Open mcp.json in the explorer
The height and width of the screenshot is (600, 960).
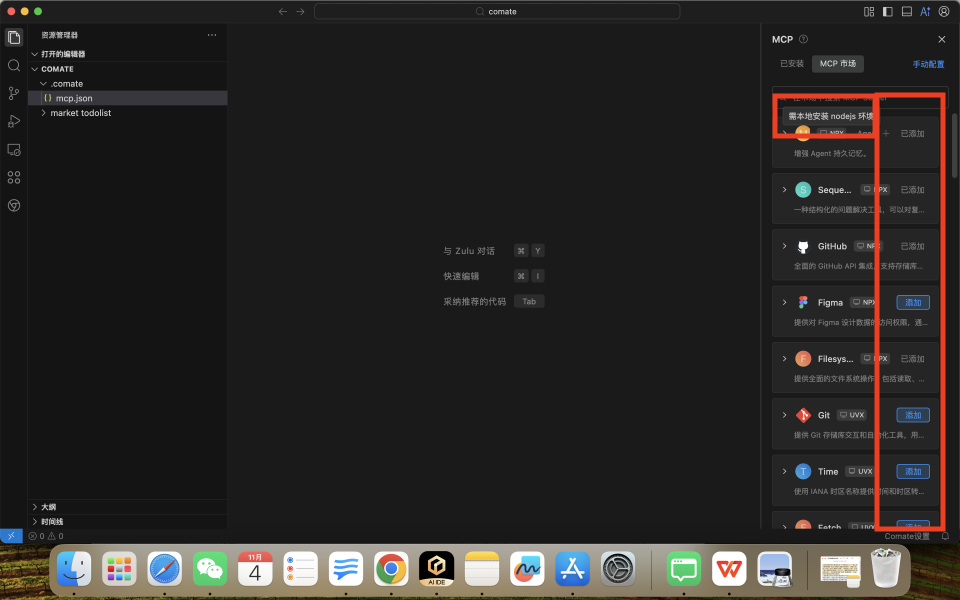click(x=74, y=98)
